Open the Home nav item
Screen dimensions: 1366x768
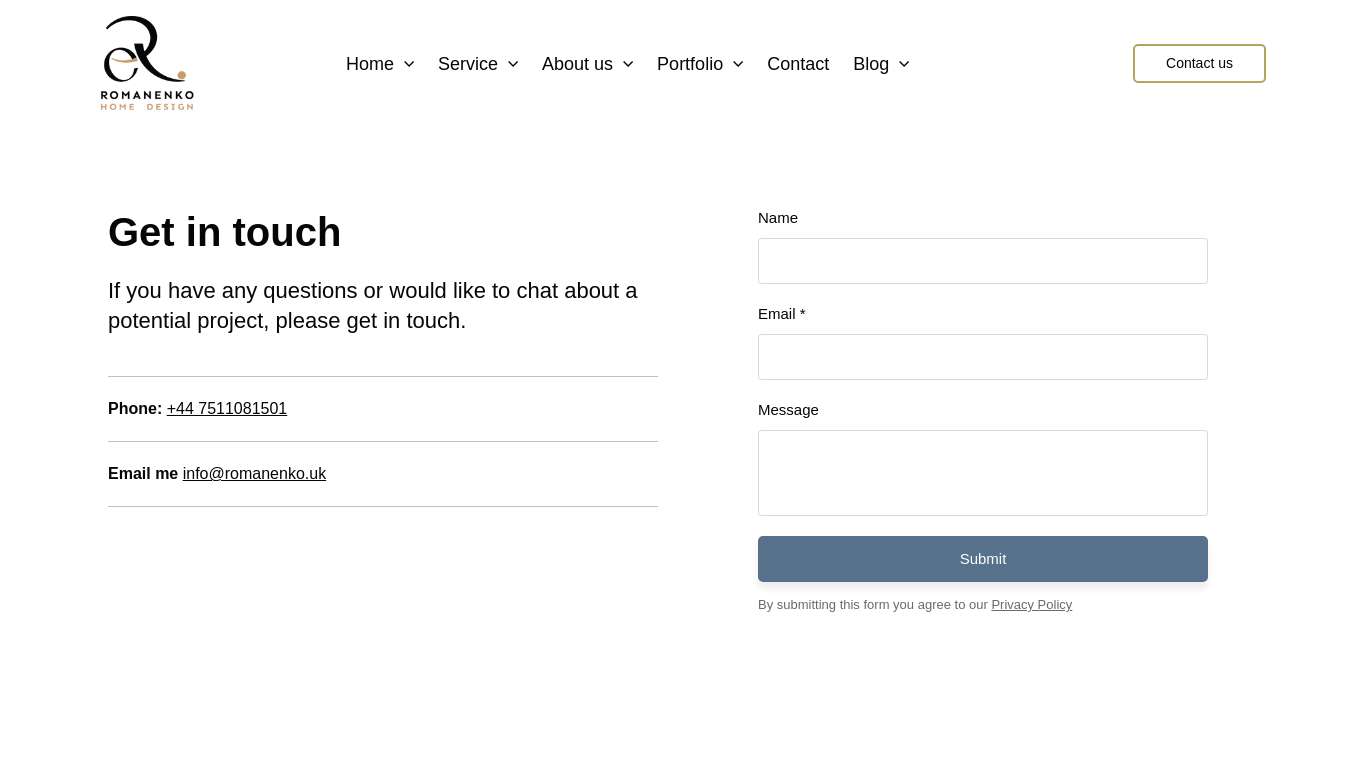click(370, 64)
